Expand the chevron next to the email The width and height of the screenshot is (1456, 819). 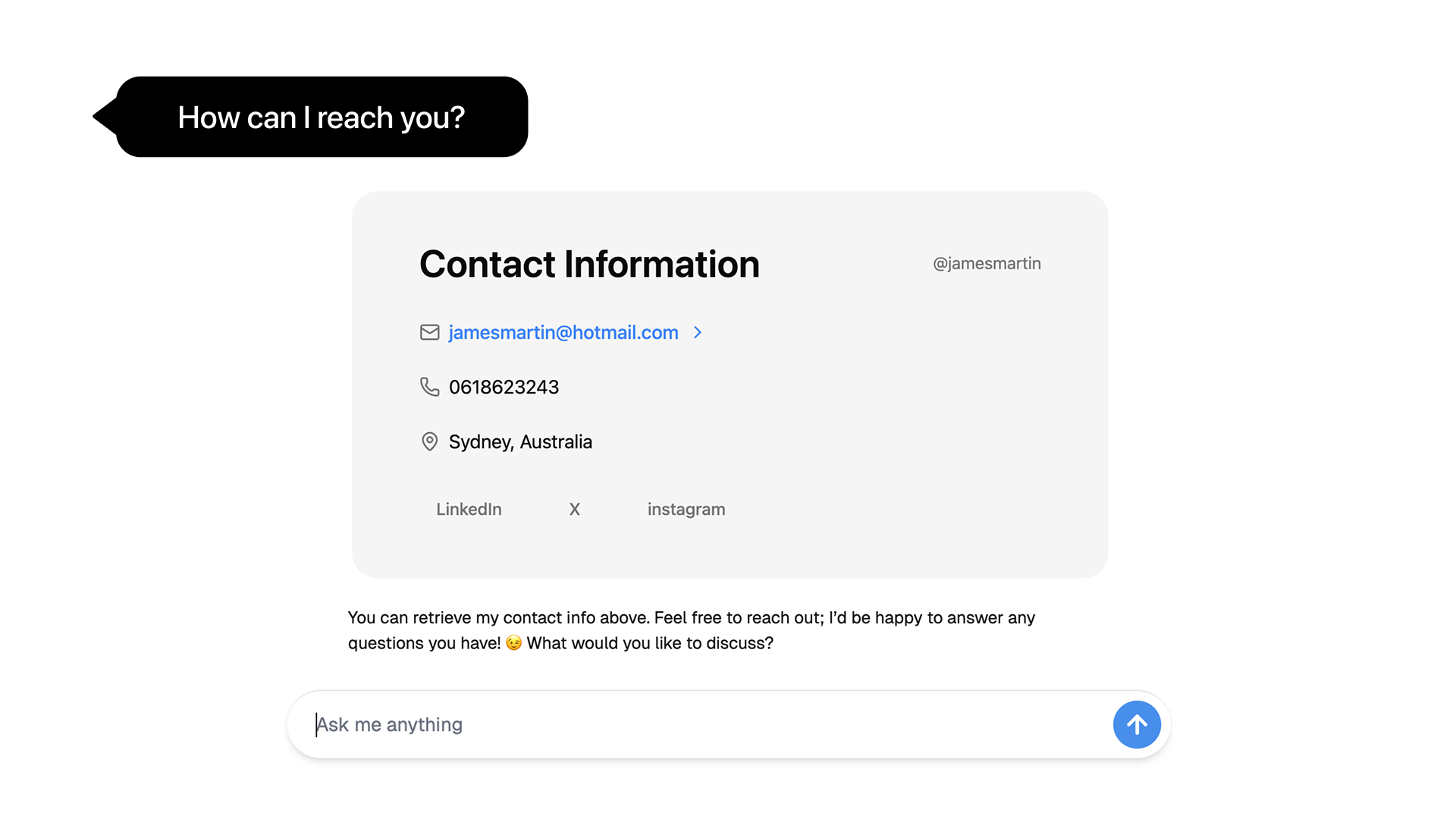point(698,332)
